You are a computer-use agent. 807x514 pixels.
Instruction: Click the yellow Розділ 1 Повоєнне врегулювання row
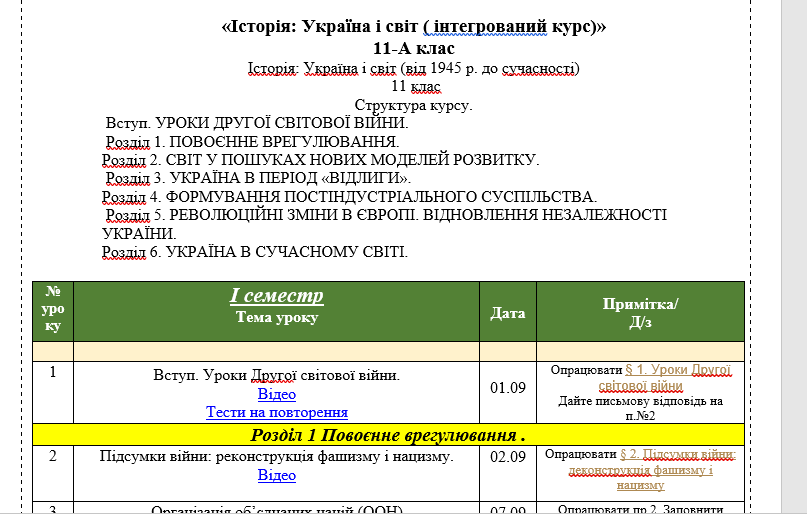[388, 435]
